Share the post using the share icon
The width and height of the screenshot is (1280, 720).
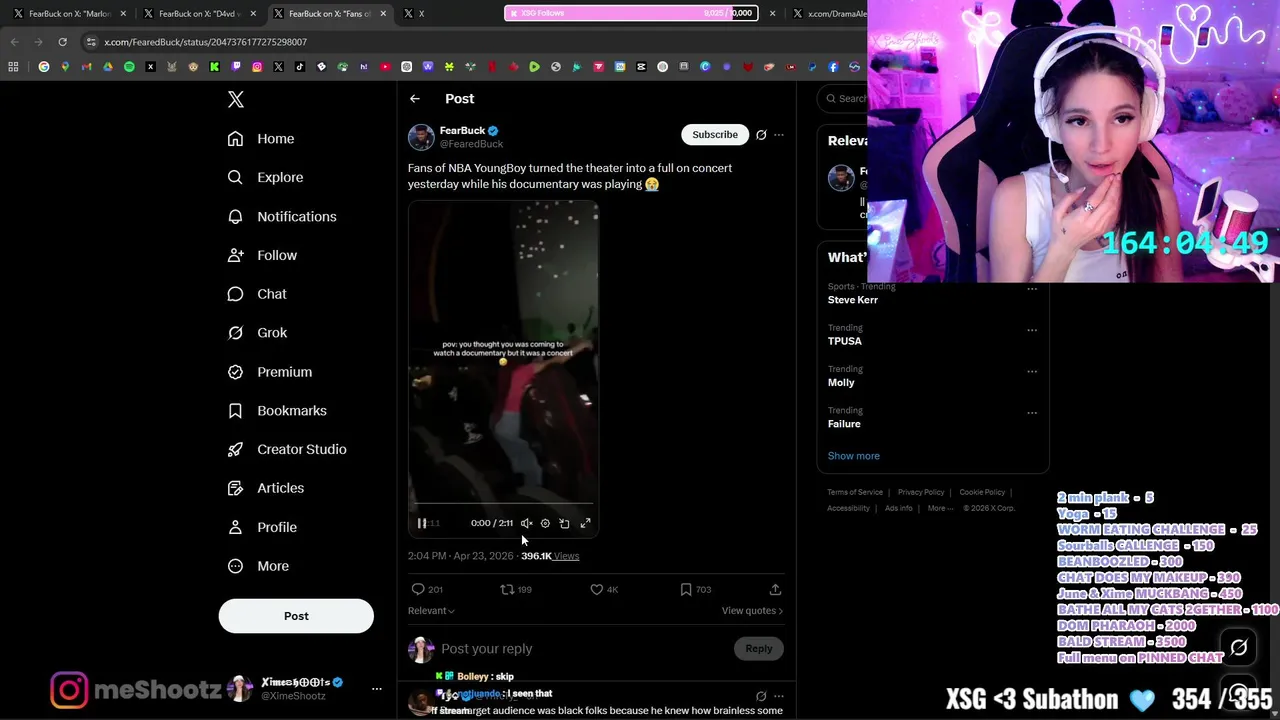pyautogui.click(x=775, y=590)
